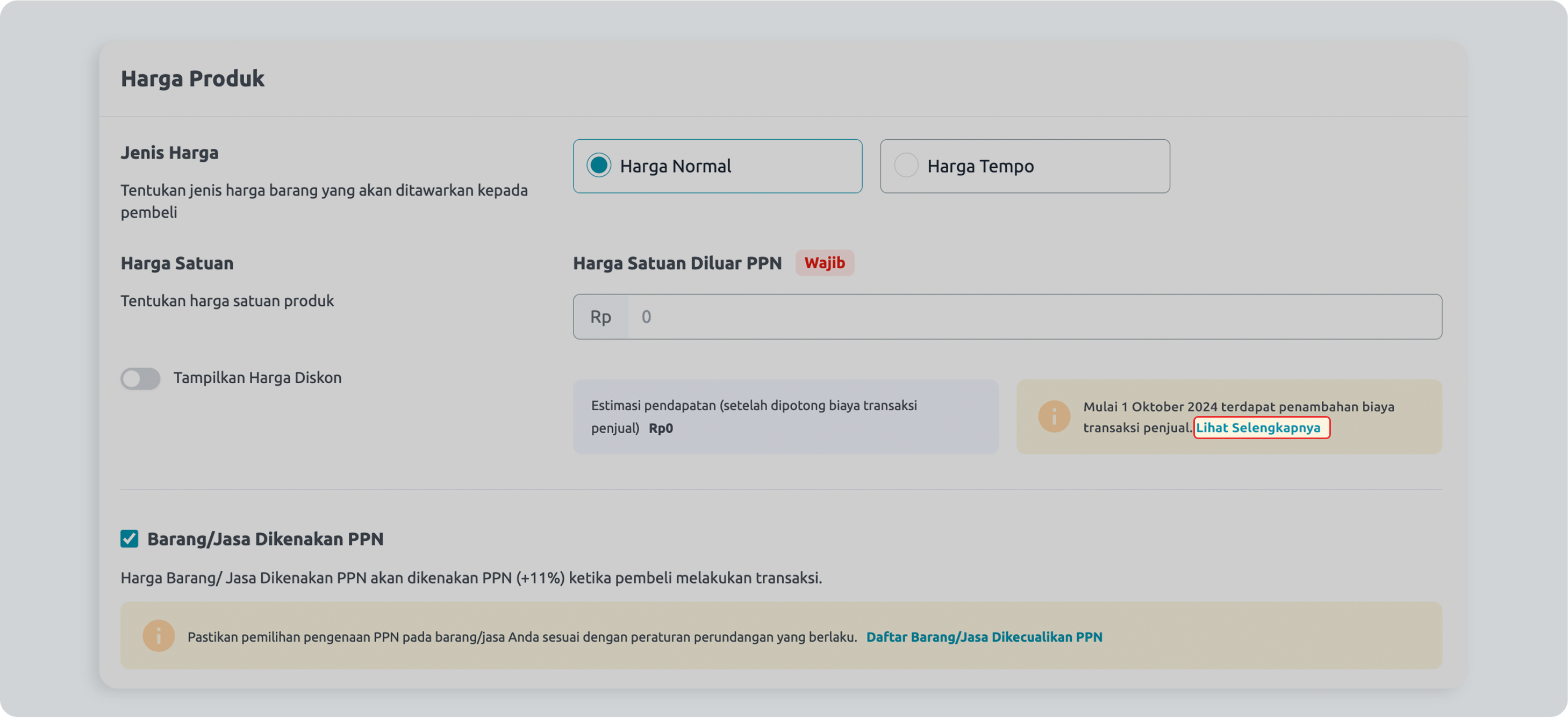Screen dimensions: 1568x717
Task: Click the Harga Satuan label
Action: click(x=176, y=263)
